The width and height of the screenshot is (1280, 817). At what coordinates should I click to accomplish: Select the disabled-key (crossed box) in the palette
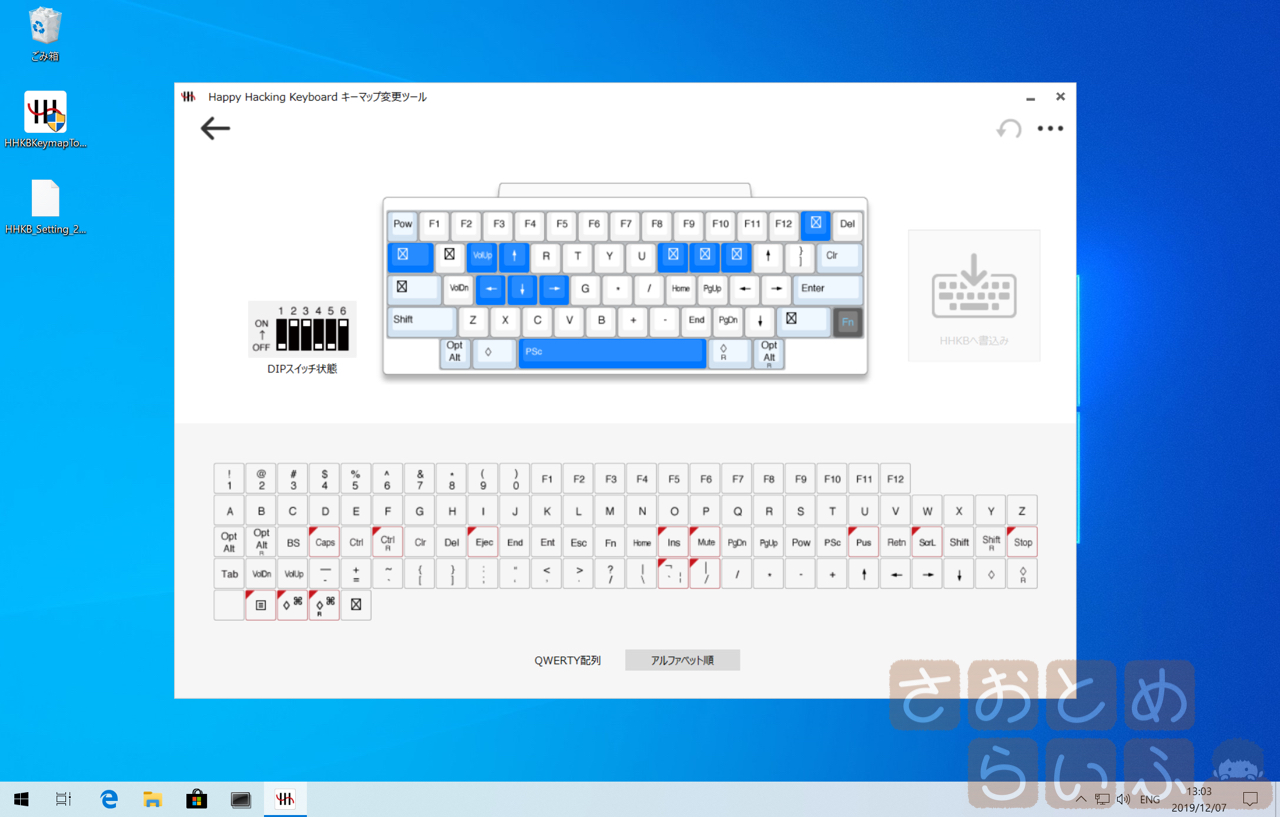pos(356,605)
